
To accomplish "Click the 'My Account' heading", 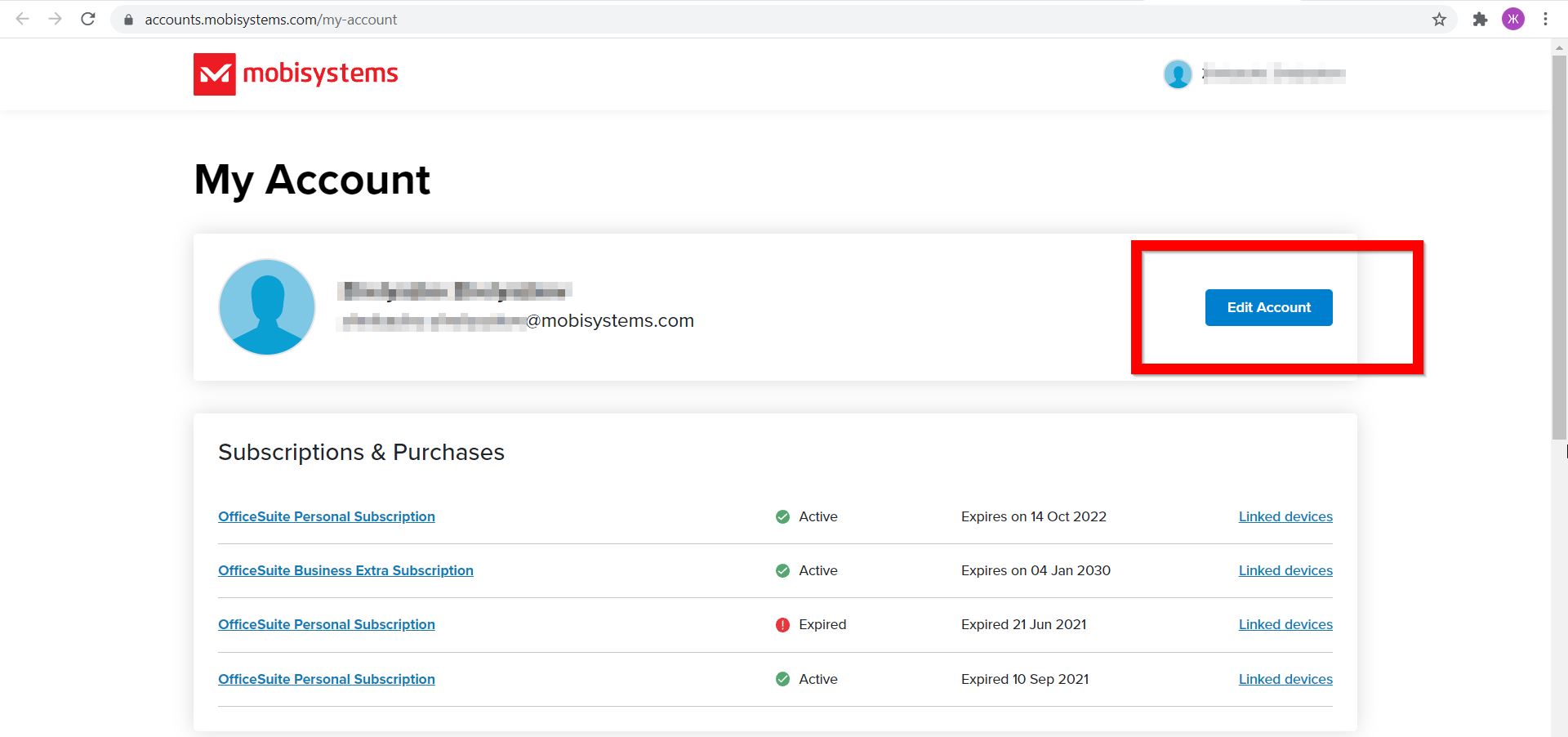I will (x=312, y=181).
